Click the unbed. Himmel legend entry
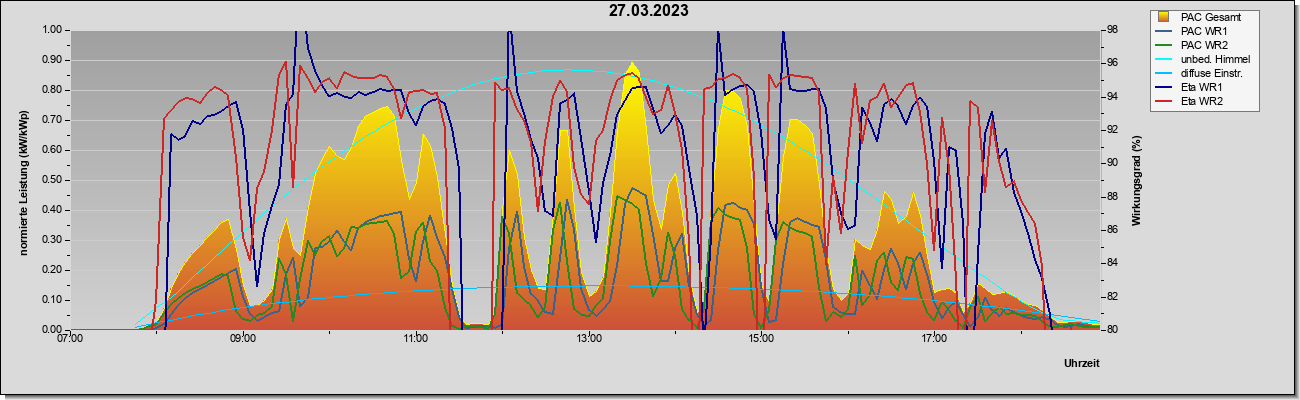The image size is (1300, 400). 1201,59
